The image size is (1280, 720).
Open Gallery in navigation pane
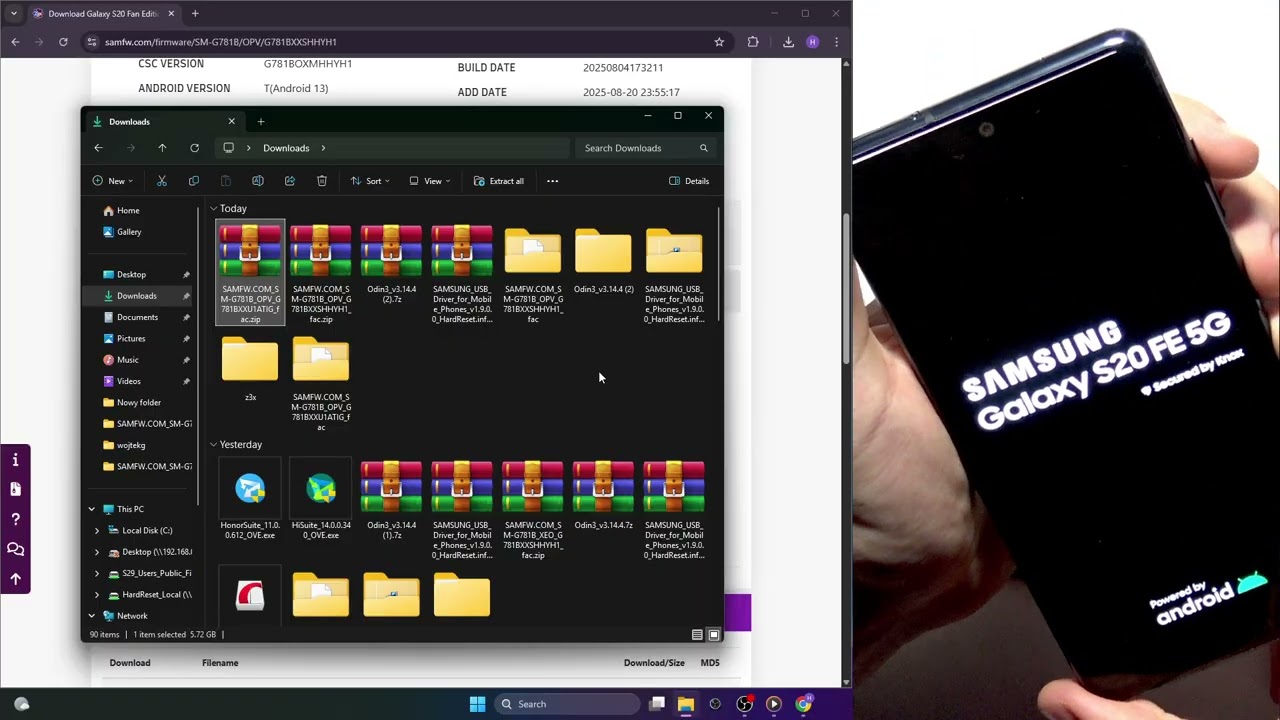tap(129, 232)
